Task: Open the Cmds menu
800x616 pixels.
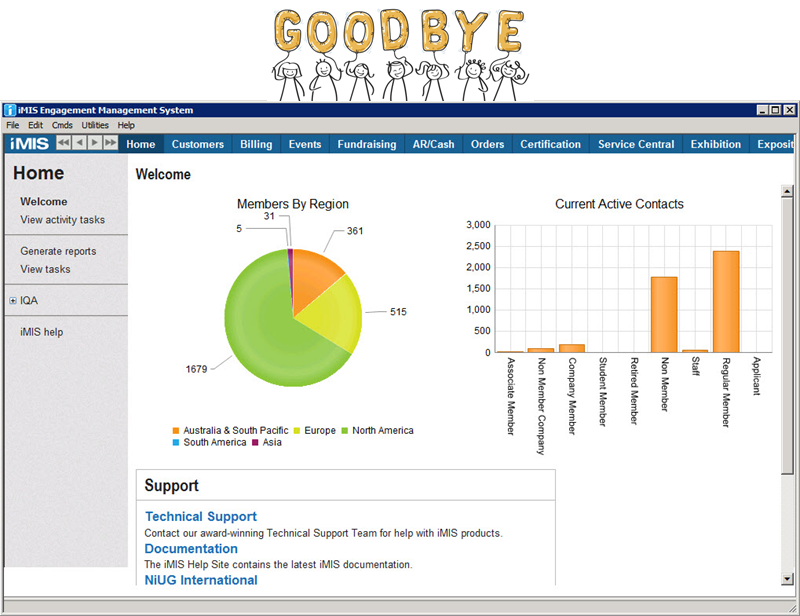Action: [62, 125]
